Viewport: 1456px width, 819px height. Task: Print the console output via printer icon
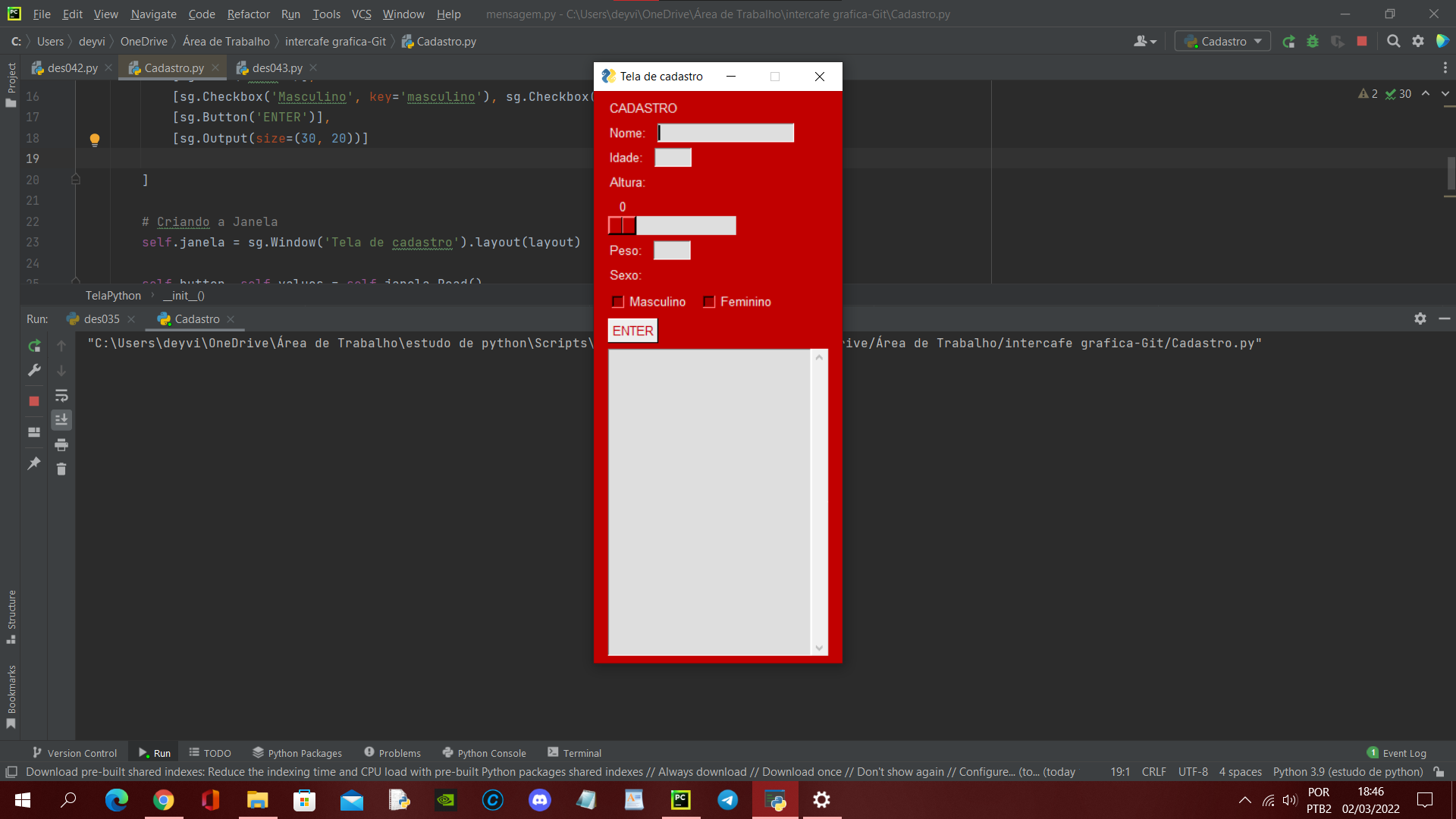[x=61, y=445]
